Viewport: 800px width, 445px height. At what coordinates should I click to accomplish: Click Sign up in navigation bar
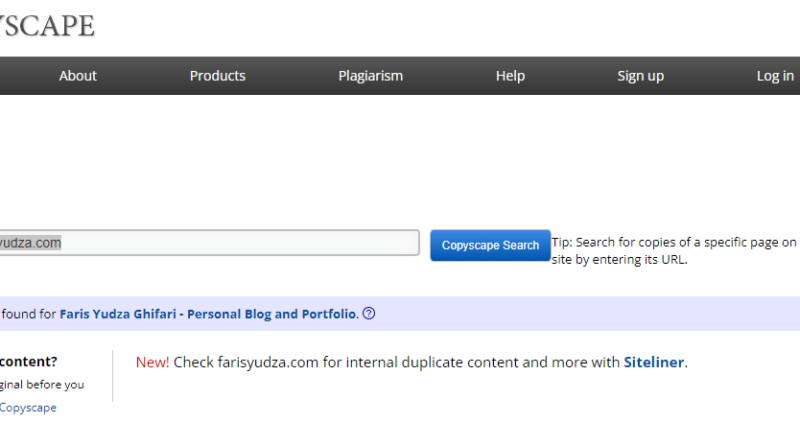[640, 76]
